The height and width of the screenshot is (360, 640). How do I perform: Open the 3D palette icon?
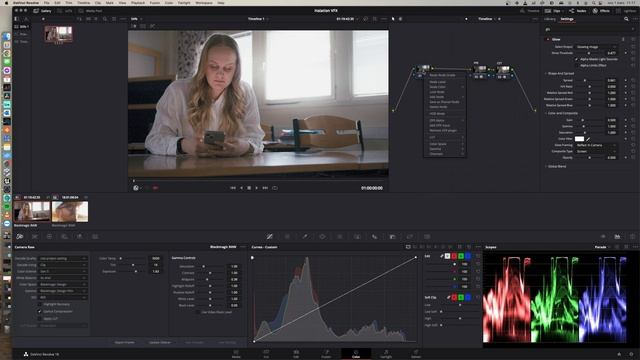427,236
